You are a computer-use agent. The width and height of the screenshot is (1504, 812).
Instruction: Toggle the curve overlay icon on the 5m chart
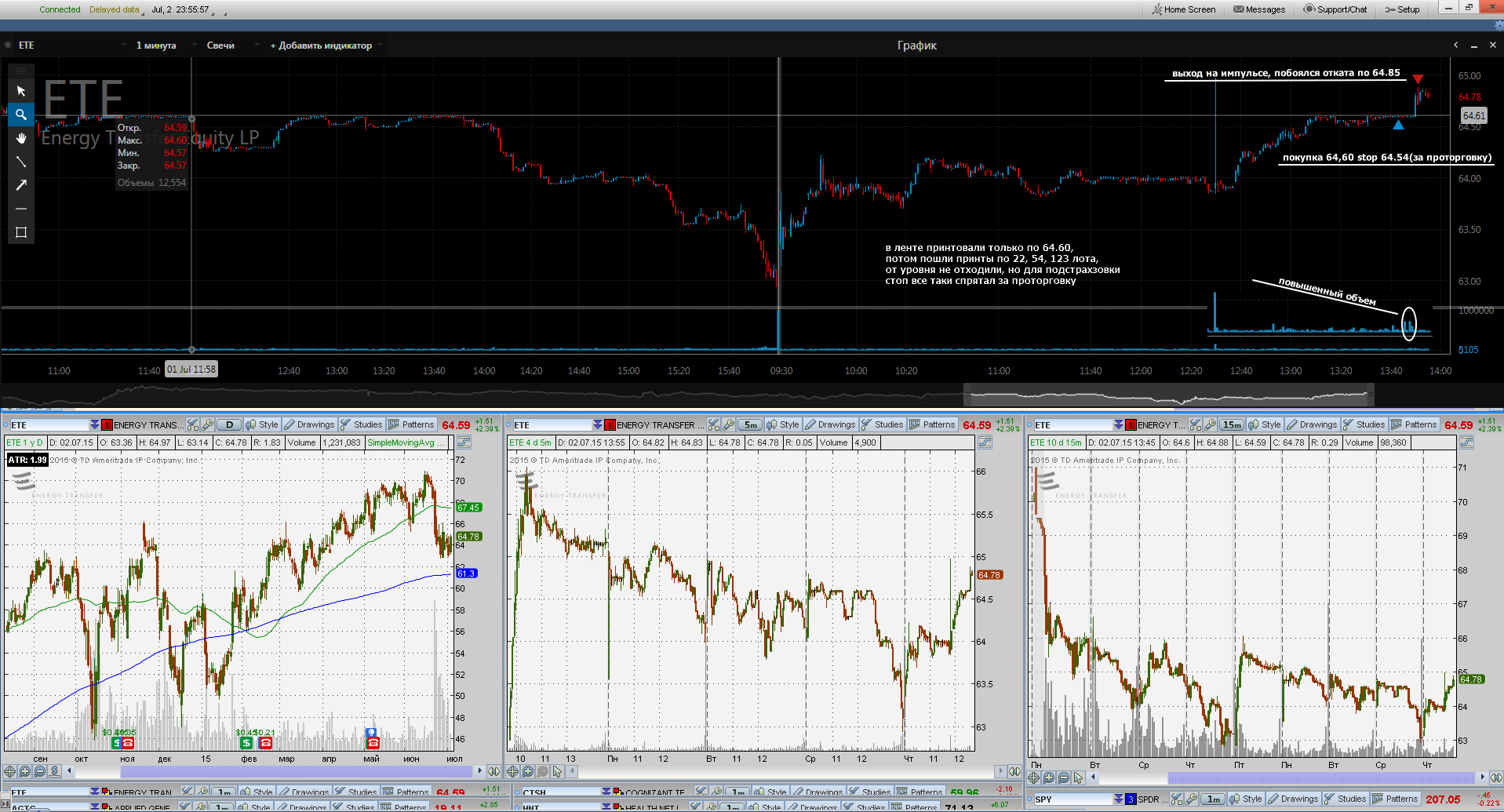[x=985, y=442]
